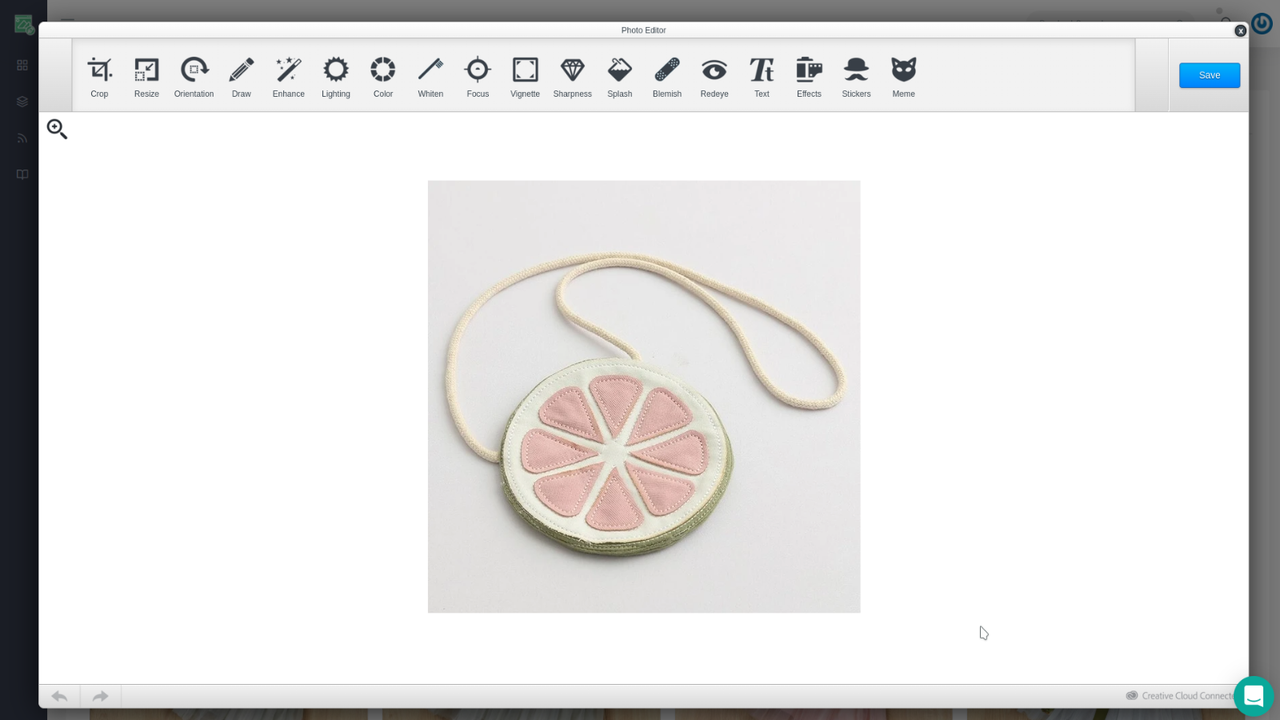Click the power icon at top right

point(1262,22)
